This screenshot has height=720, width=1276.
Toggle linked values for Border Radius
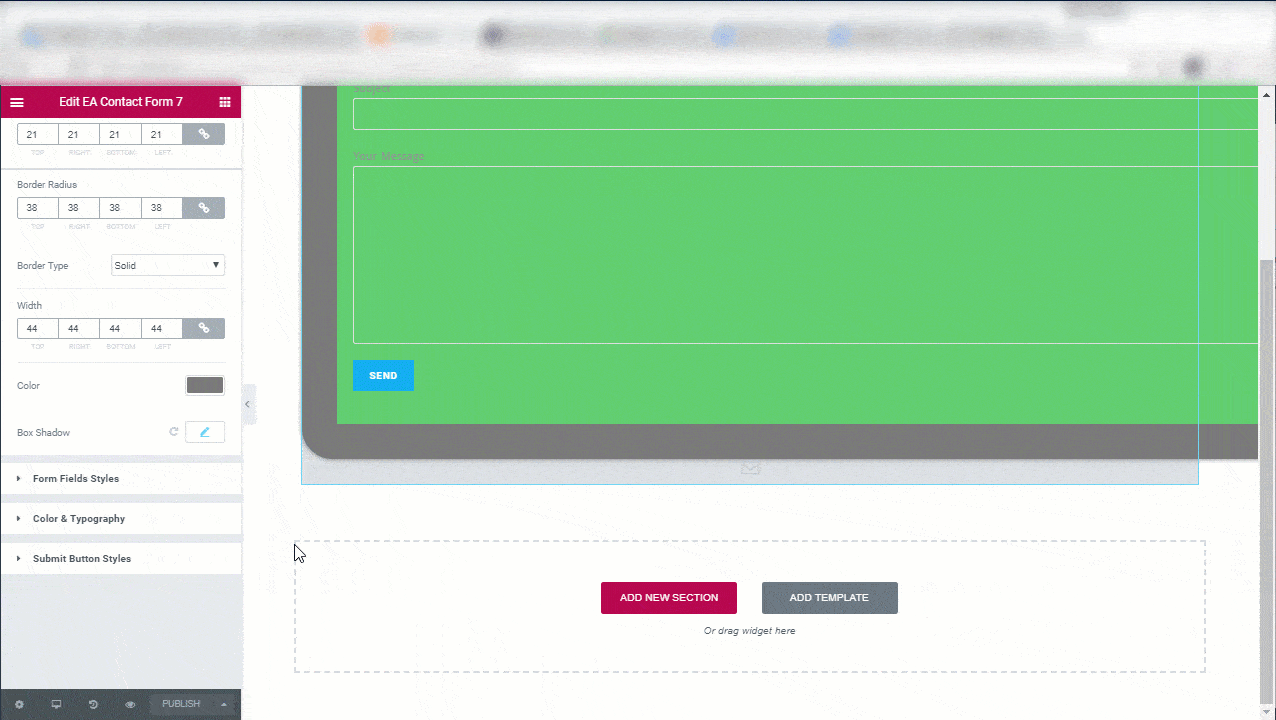coord(203,208)
